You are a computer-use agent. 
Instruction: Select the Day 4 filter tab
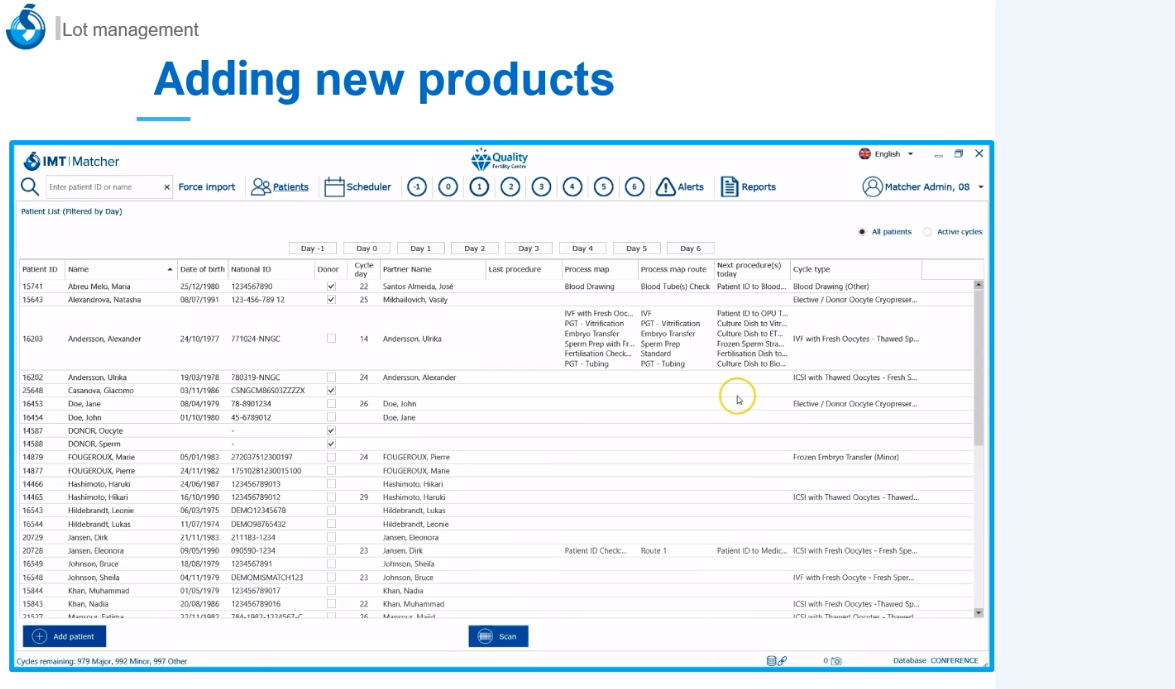(582, 249)
